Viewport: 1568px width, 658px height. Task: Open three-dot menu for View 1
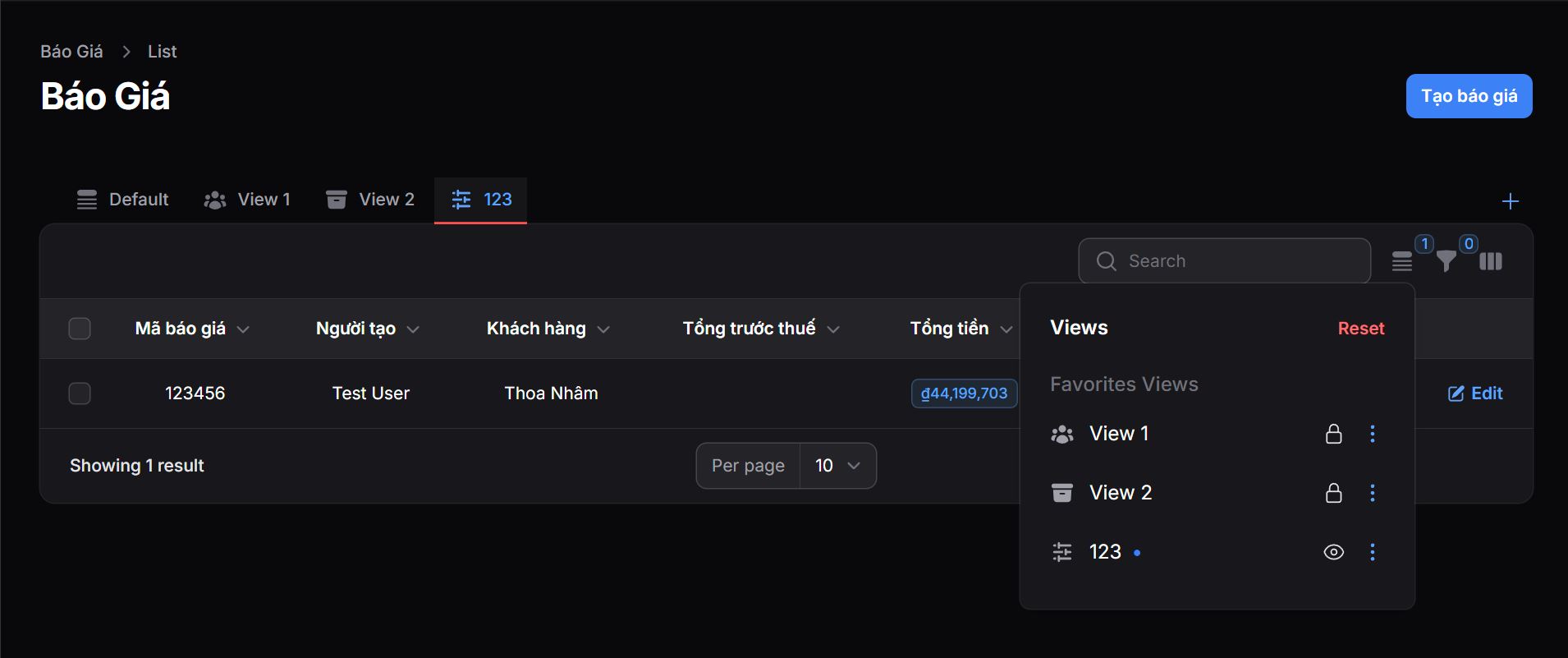tap(1372, 434)
